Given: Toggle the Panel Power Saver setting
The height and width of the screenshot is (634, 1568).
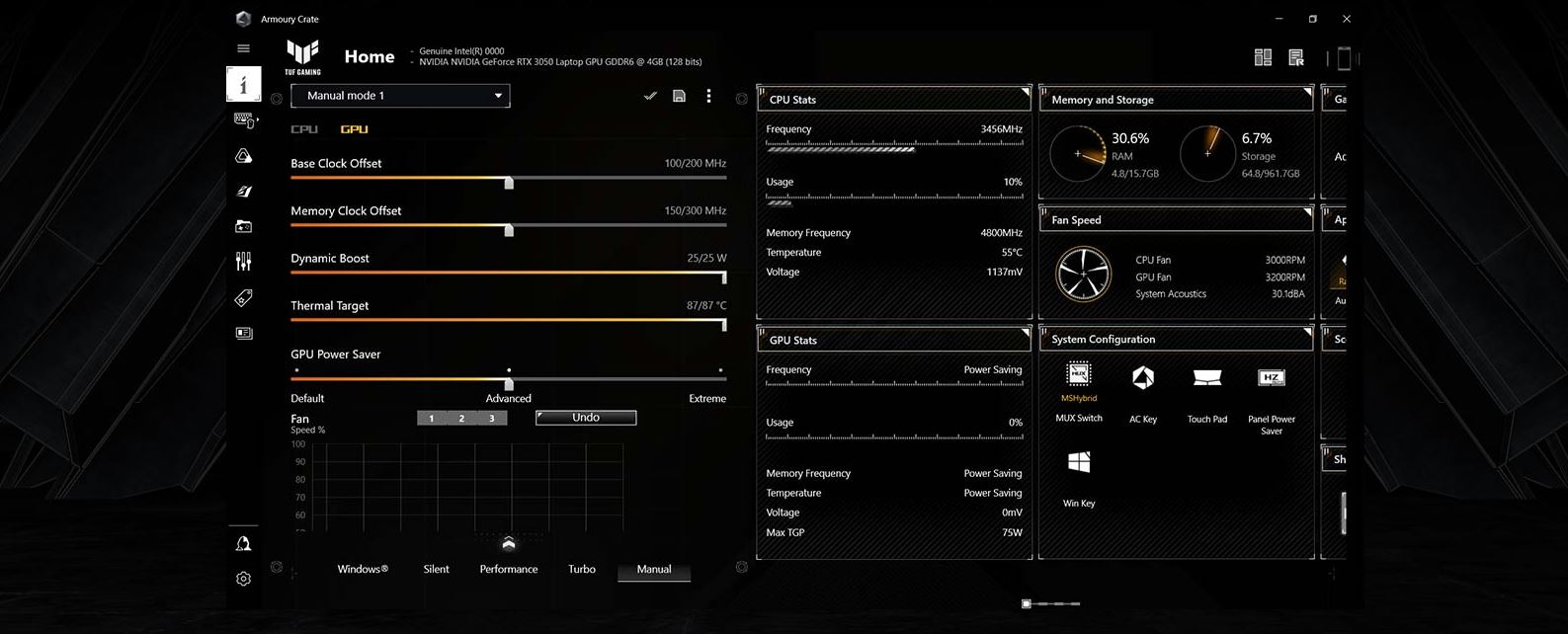Looking at the screenshot, I should [1271, 378].
